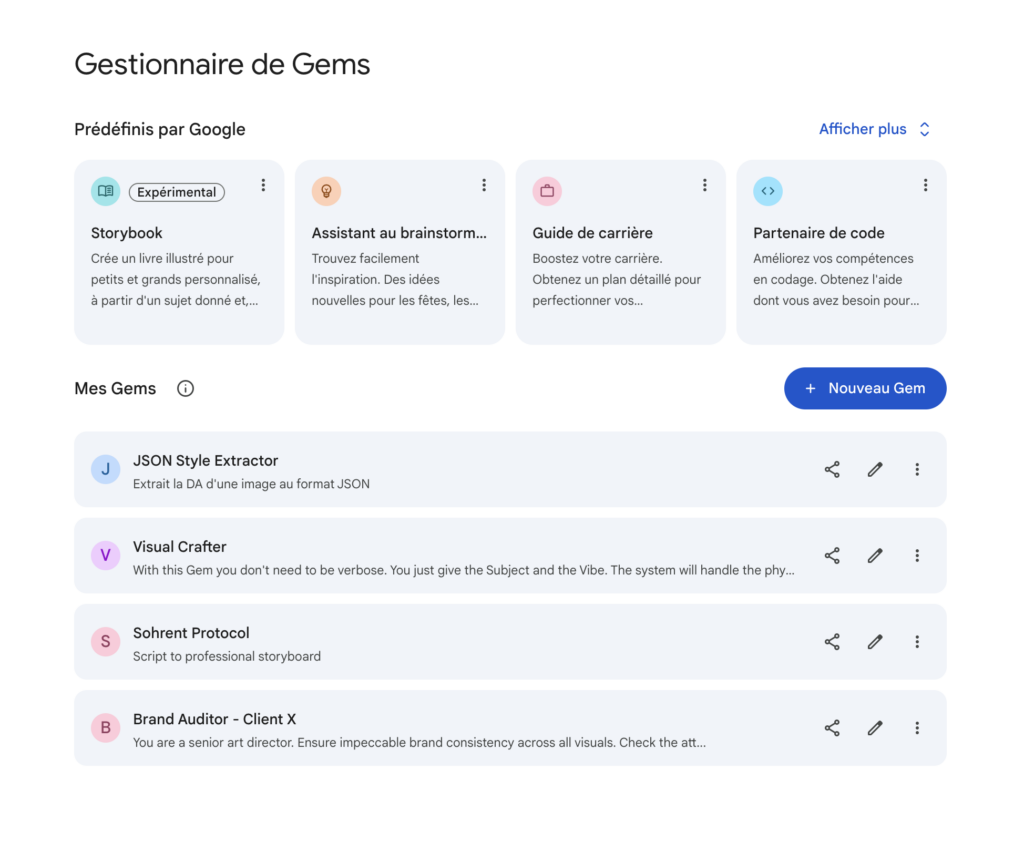The width and height of the screenshot is (1024, 842).
Task: Click the Storybook book icon
Action: [105, 190]
